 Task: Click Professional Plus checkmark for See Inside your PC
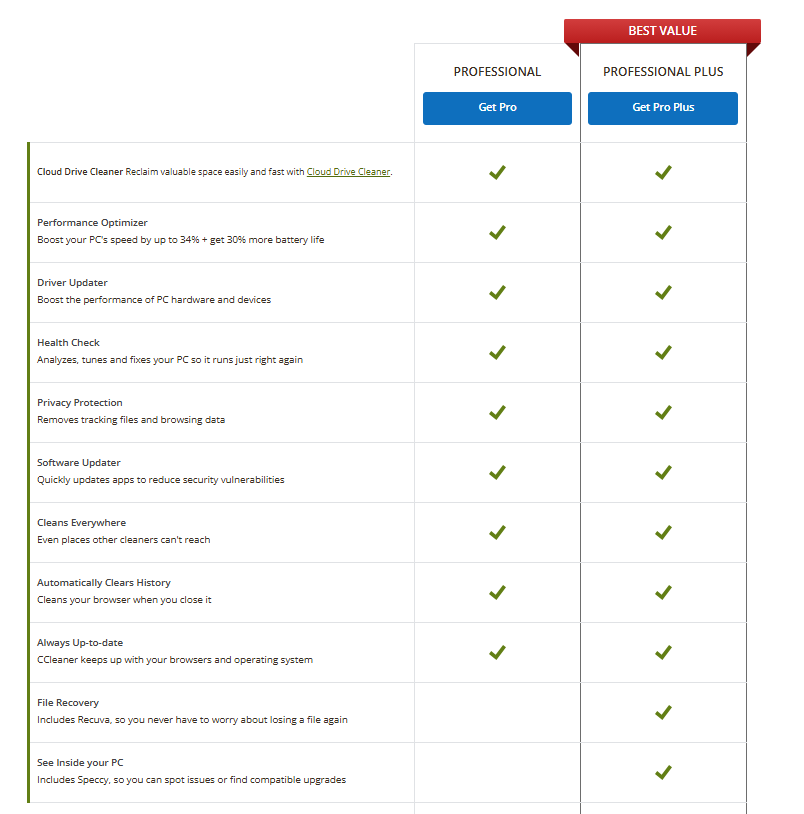[x=662, y=772]
